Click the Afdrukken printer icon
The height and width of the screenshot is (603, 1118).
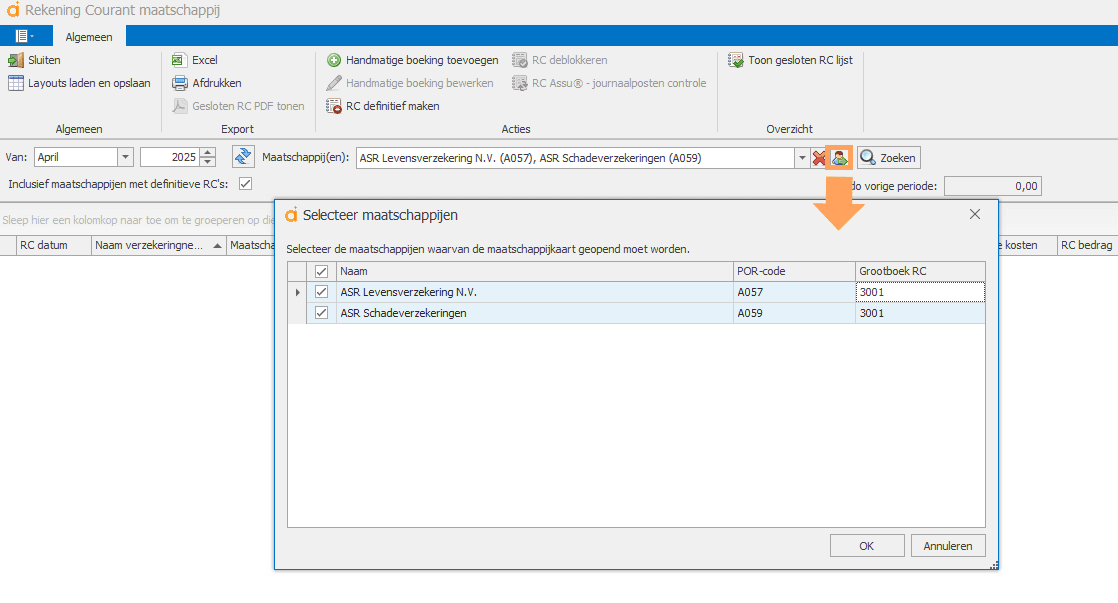[180, 83]
